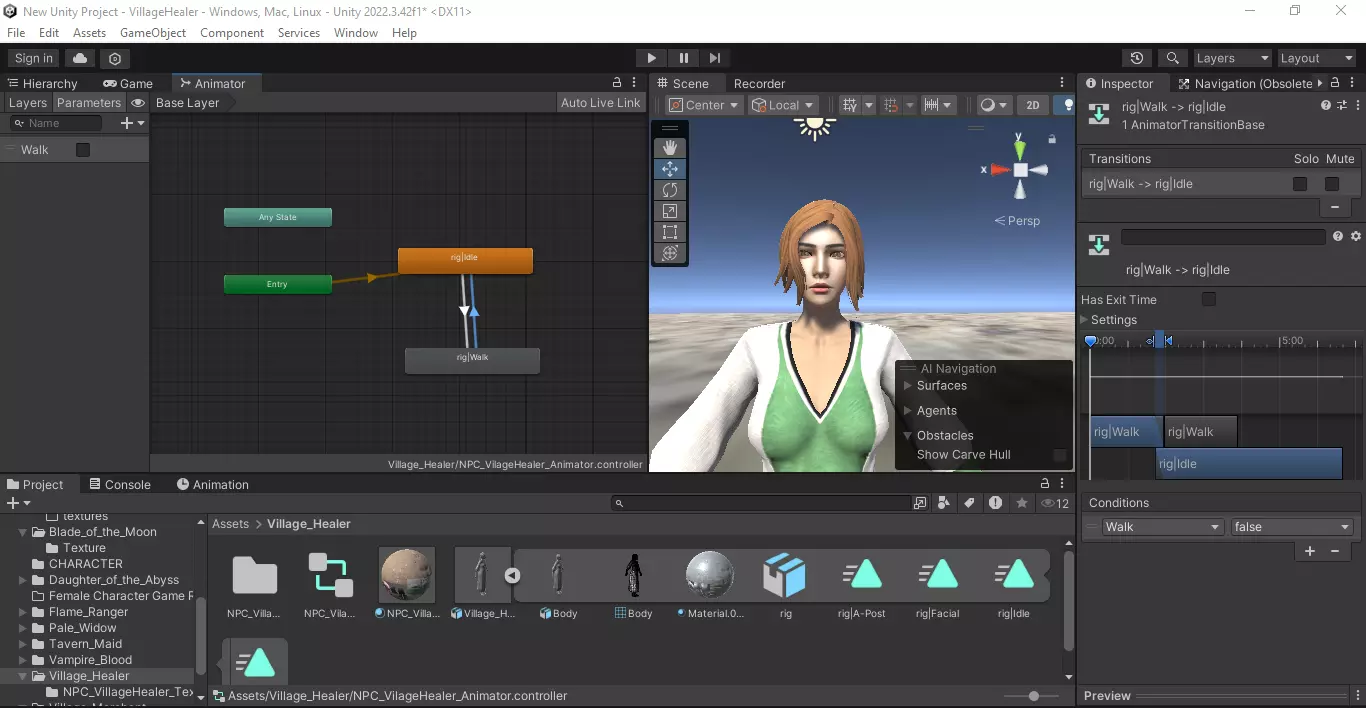Open the Unity Cloud icon

point(80,58)
